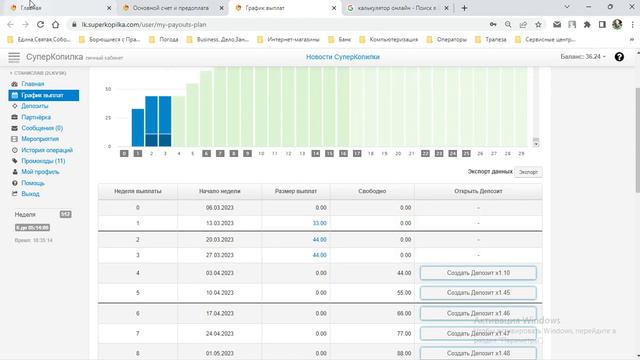
Task: Click the clock icon of История операций
Action: (15, 150)
